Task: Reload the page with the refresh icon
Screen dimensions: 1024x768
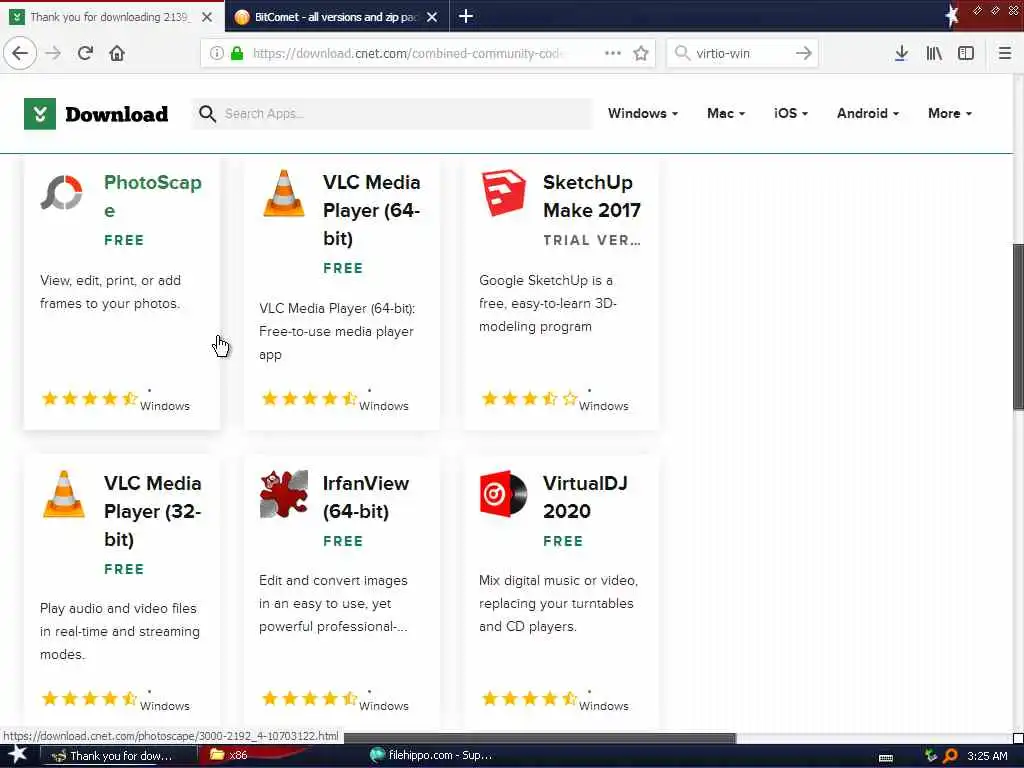Action: (85, 53)
